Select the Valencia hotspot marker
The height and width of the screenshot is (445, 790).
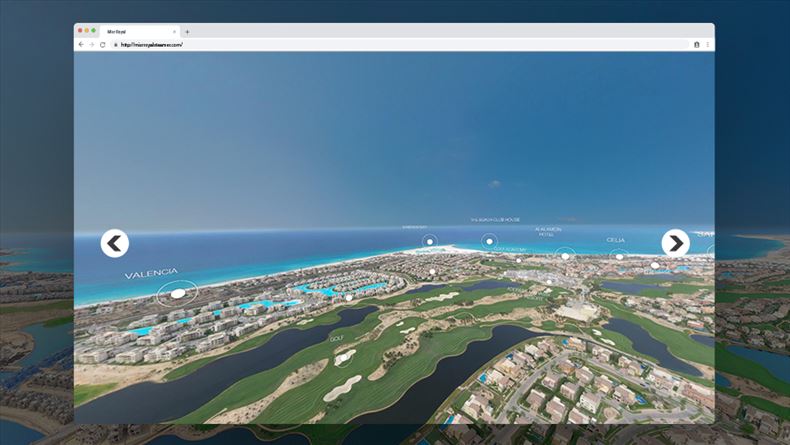click(x=177, y=293)
